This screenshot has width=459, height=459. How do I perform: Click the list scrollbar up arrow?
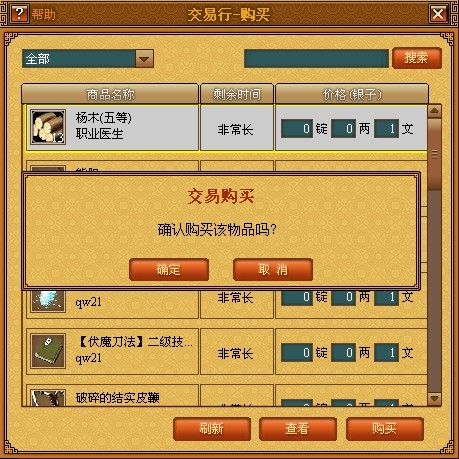click(x=434, y=111)
